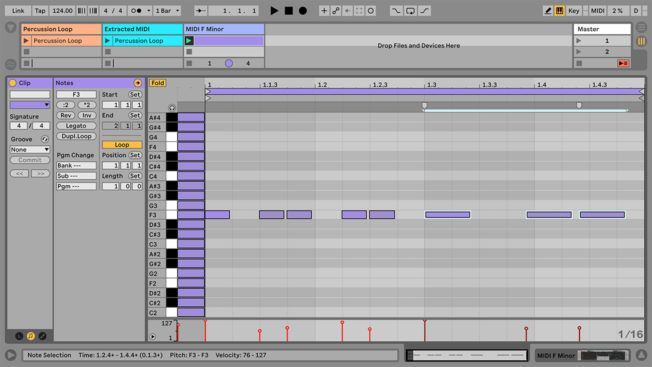Click the C4 piano key
This screenshot has height=367, width=652.
coord(171,176)
